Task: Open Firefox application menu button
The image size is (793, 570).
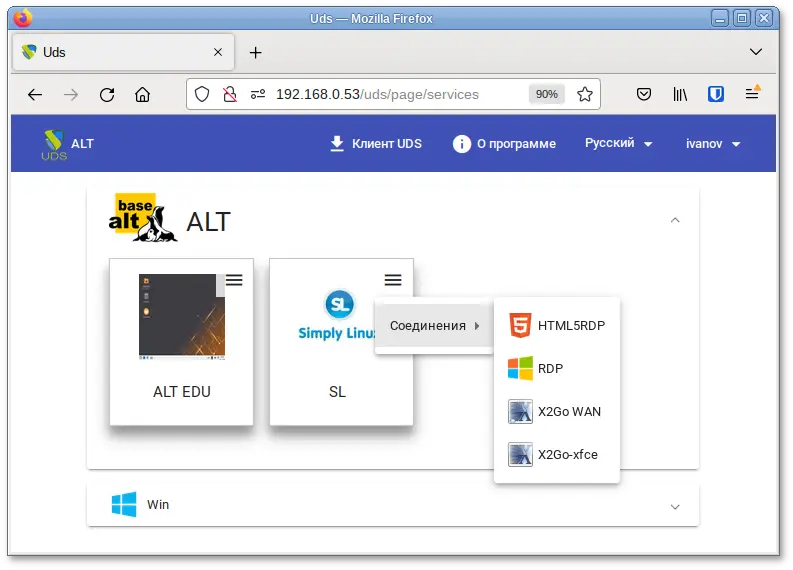Action: (x=752, y=94)
